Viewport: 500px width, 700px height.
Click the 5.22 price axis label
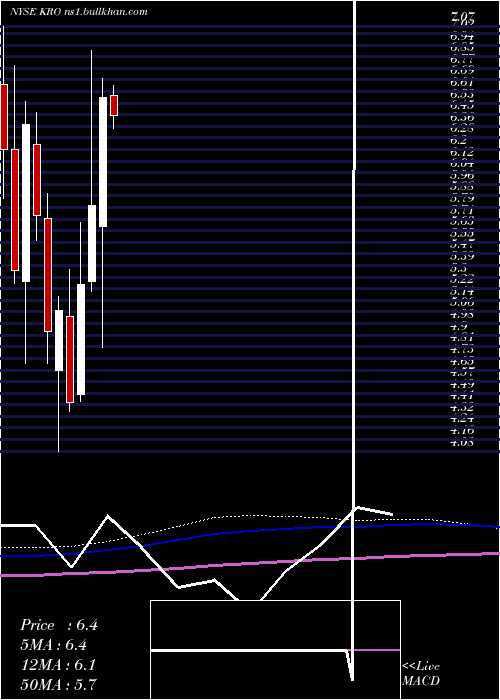pos(462,280)
